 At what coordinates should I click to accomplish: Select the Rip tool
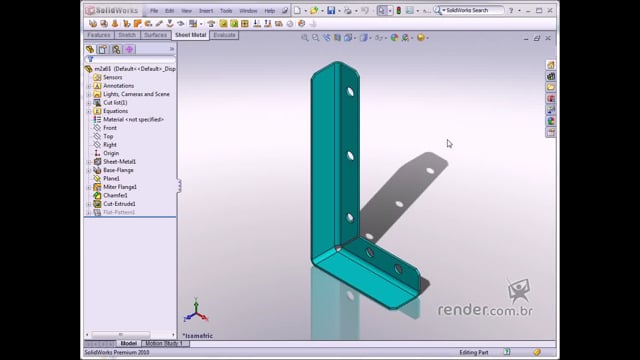coord(302,24)
